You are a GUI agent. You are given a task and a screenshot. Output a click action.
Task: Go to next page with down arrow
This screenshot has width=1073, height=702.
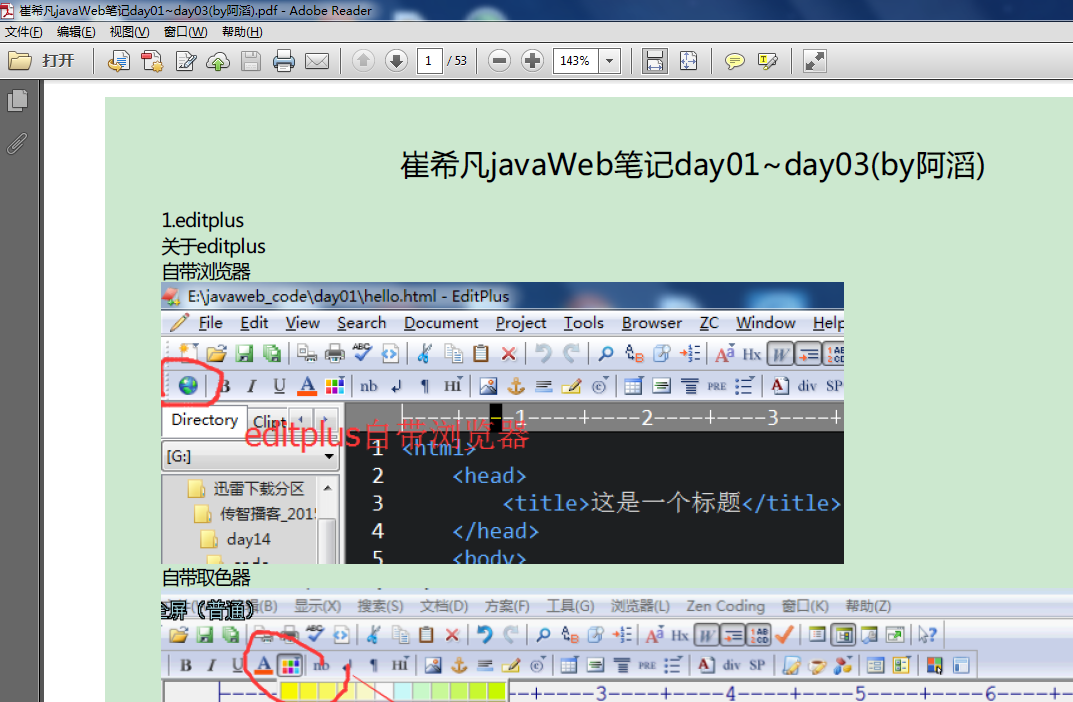point(396,61)
